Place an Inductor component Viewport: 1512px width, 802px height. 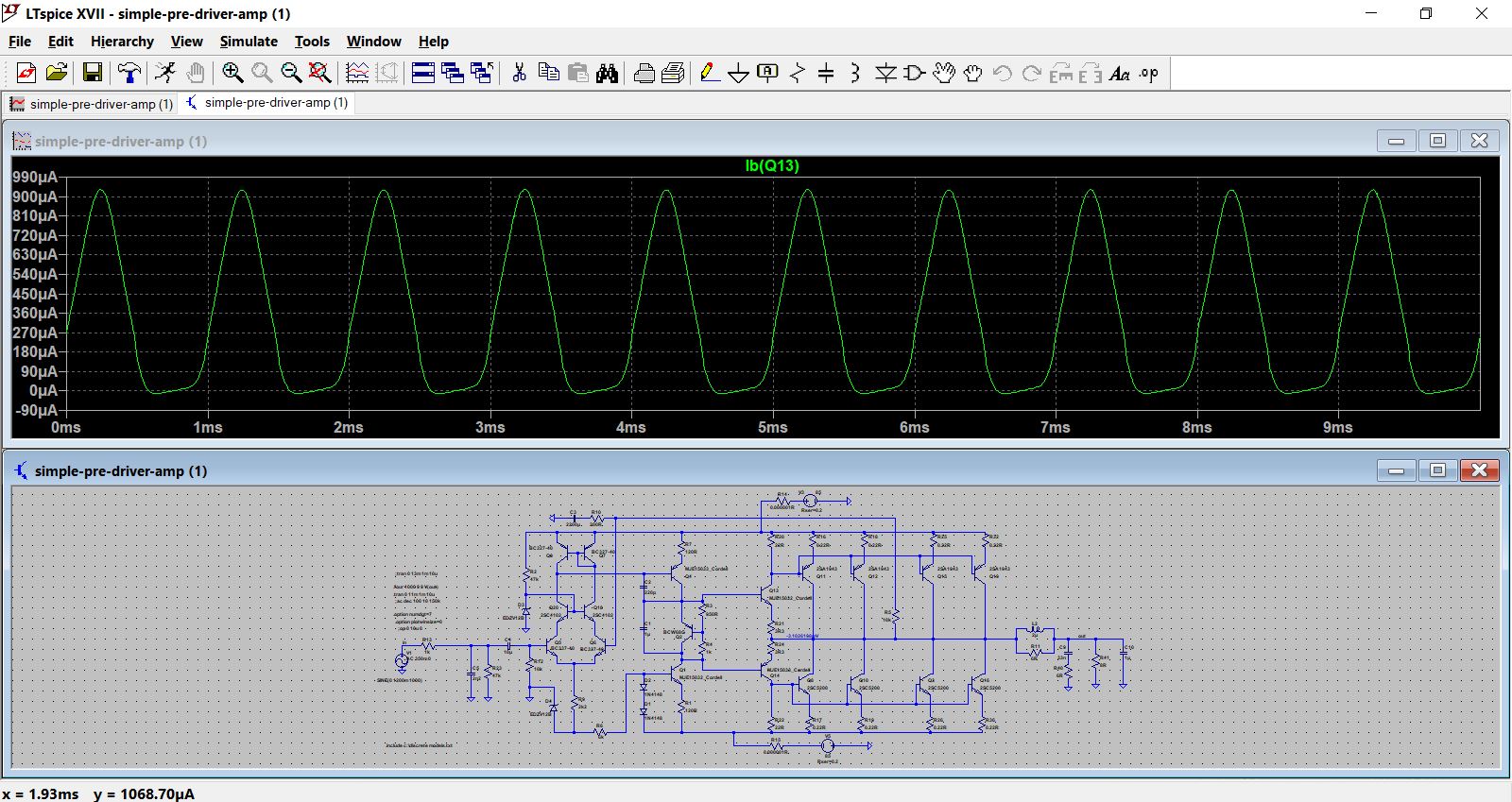point(855,73)
